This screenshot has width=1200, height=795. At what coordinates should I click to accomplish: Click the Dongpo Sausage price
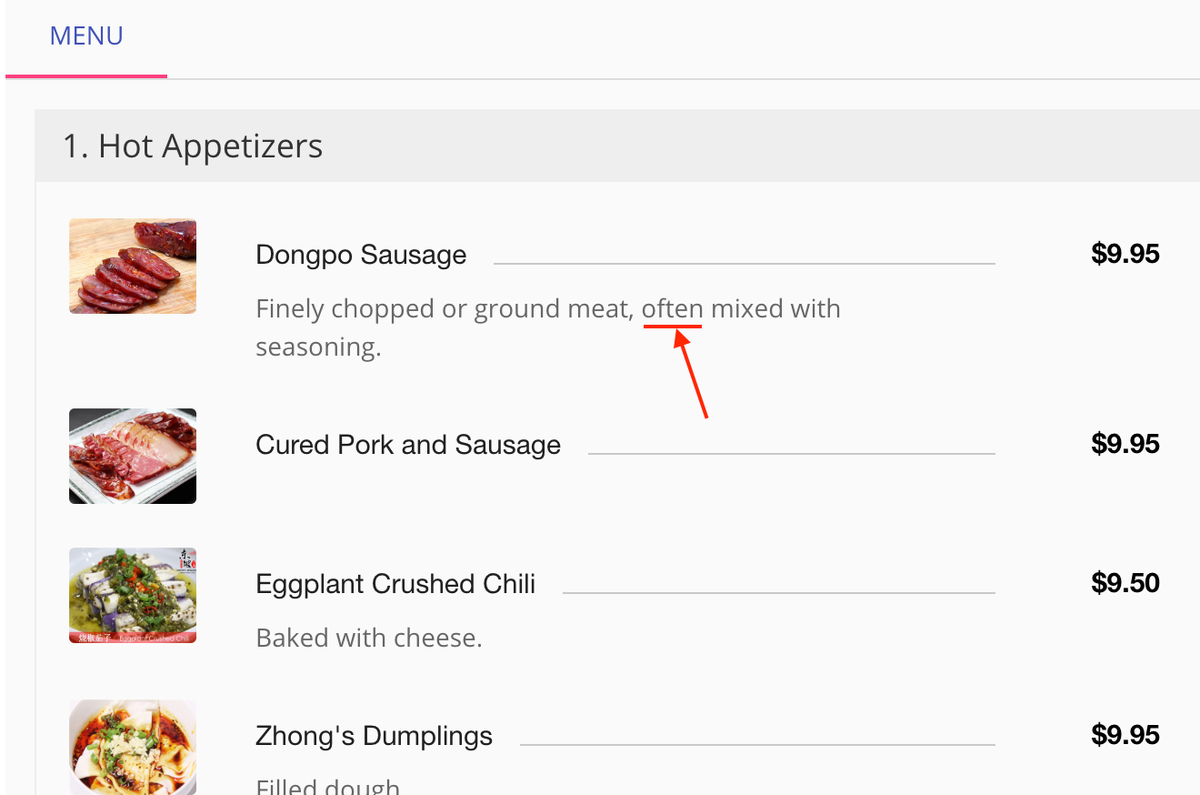pos(1125,254)
